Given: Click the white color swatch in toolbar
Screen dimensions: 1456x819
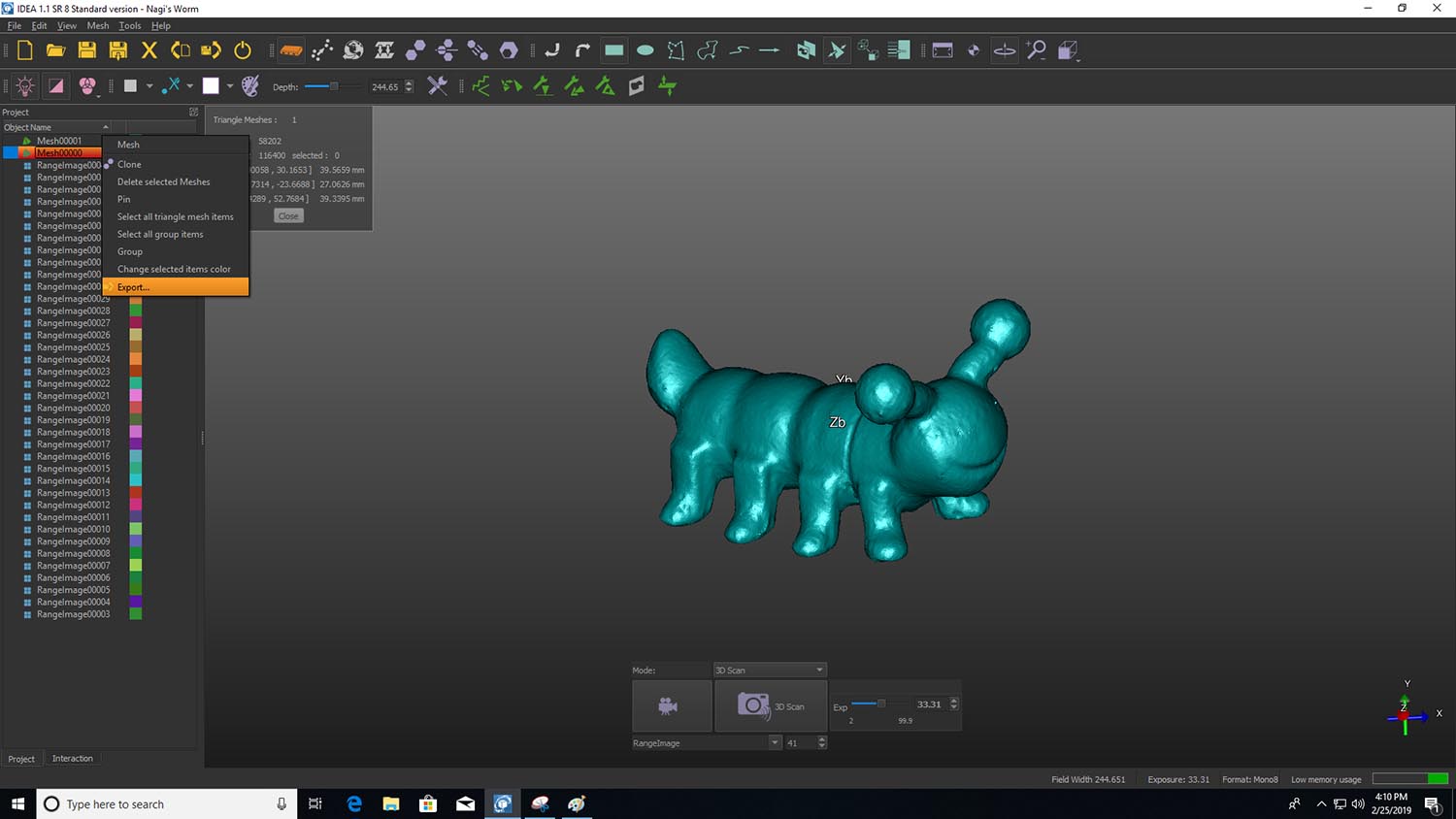Looking at the screenshot, I should pyautogui.click(x=211, y=86).
